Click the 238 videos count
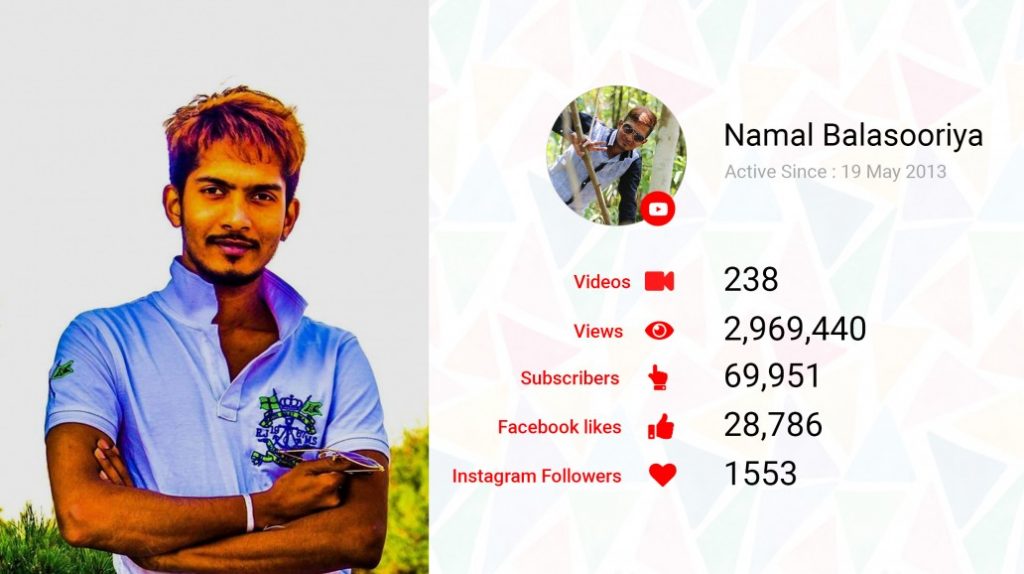This screenshot has width=1024, height=574. [751, 279]
